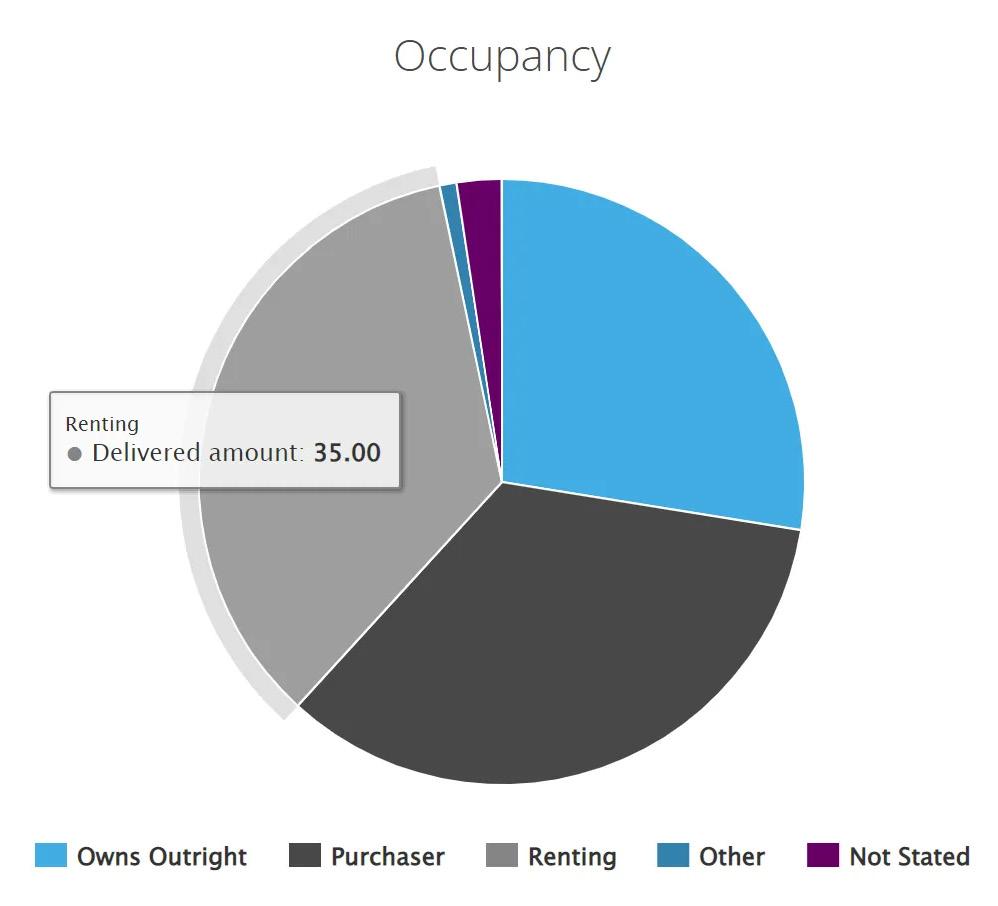998x906 pixels.
Task: Hide the Other series via legend label
Action: pyautogui.click(x=732, y=857)
